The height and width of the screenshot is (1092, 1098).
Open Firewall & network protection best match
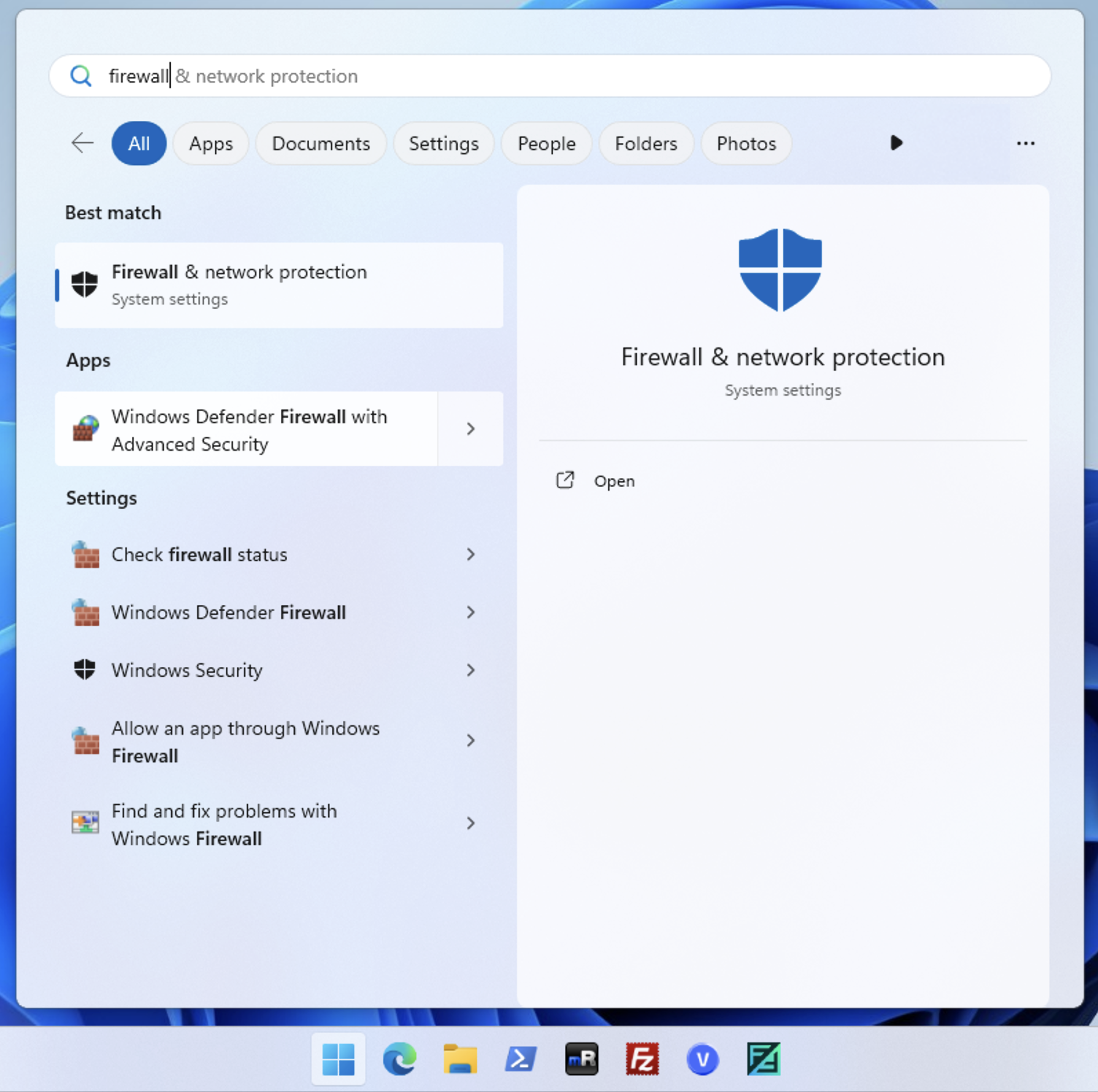279,285
